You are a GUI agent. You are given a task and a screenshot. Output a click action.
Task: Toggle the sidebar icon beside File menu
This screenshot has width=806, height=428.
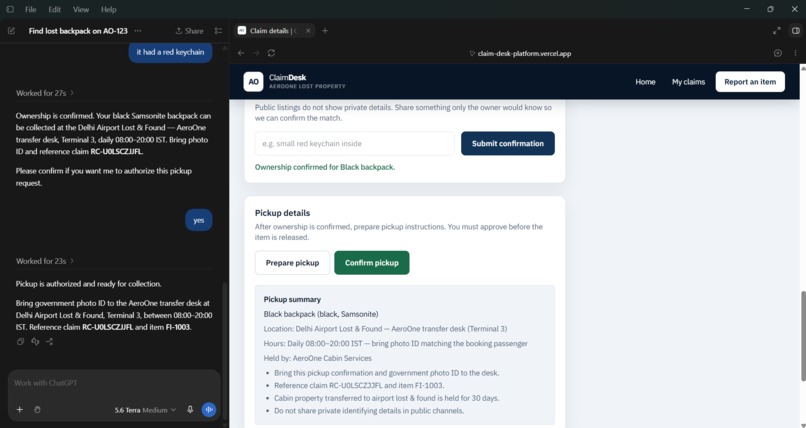(x=10, y=9)
